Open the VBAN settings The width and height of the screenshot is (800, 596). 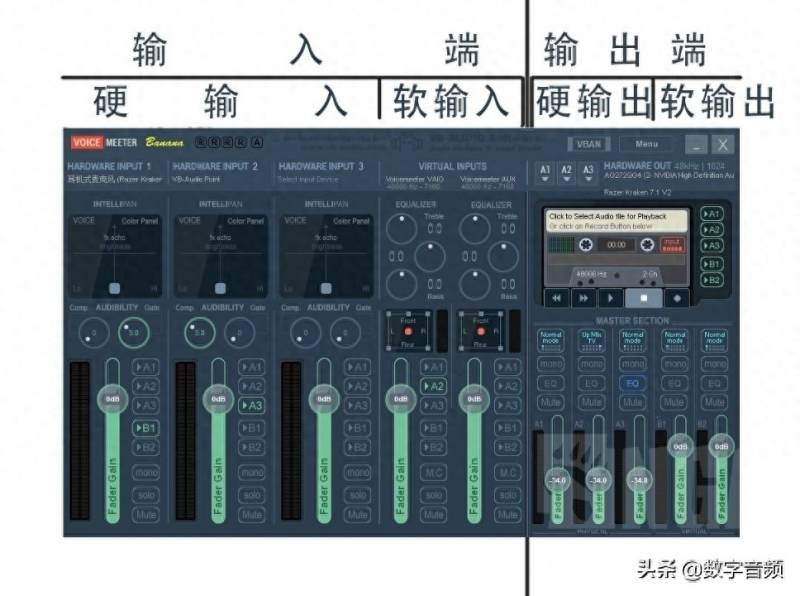(588, 144)
